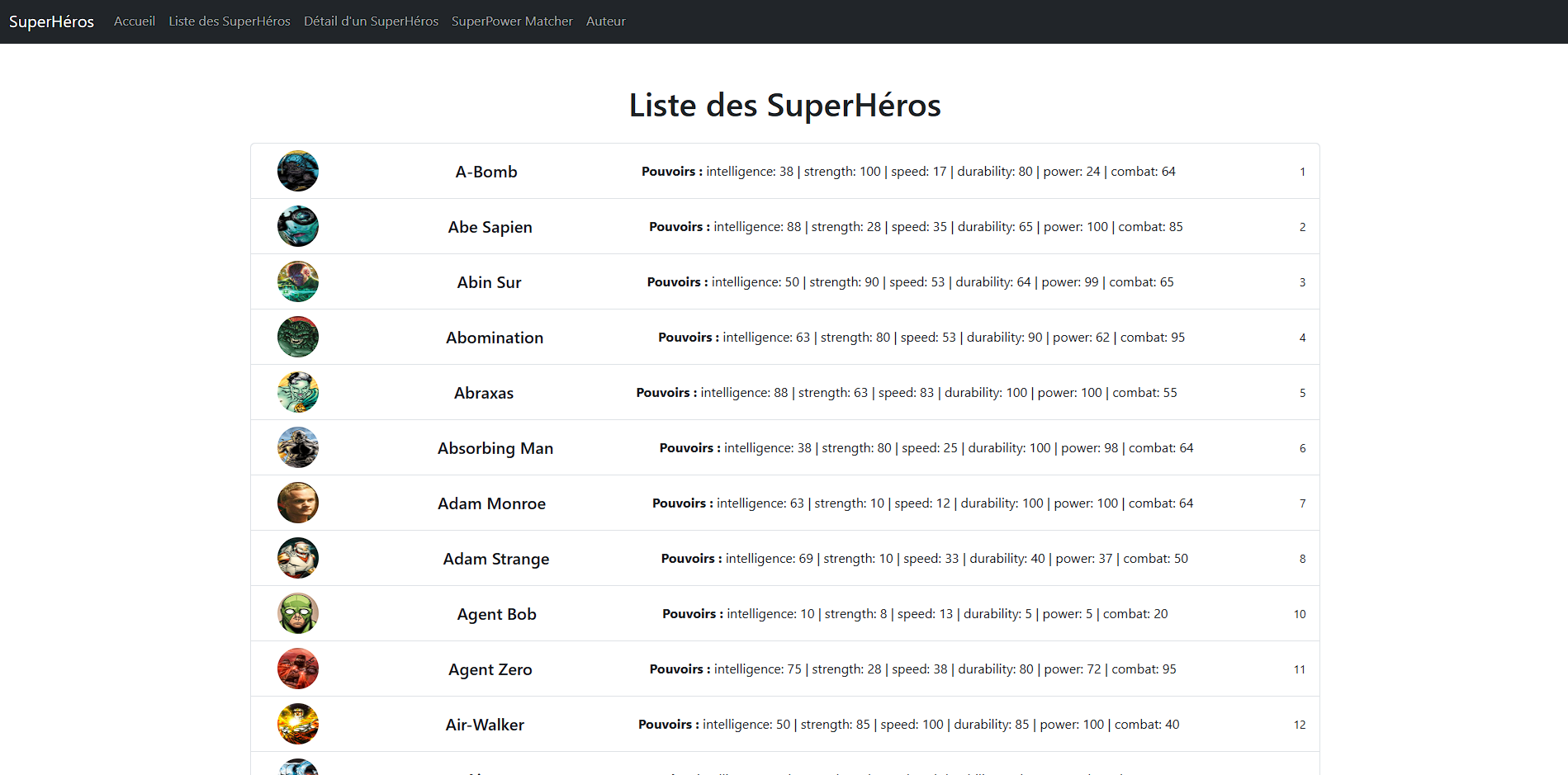Click the Adam Strange hero name

(x=495, y=559)
